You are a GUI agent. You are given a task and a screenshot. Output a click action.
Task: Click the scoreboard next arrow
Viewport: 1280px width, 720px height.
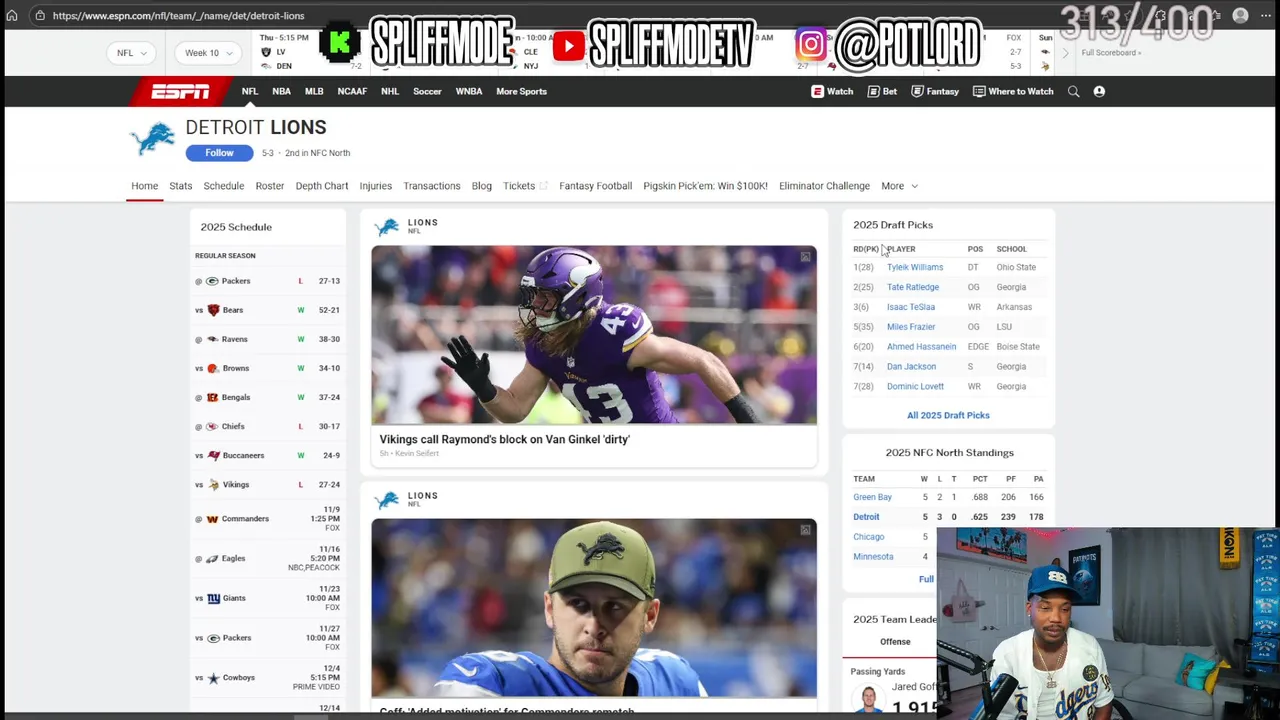tap(1065, 52)
